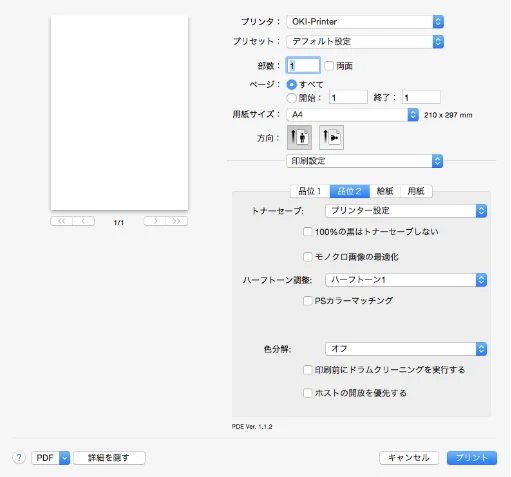
Task: Enable PSカラーマッチング checkbox
Action: pyautogui.click(x=307, y=301)
